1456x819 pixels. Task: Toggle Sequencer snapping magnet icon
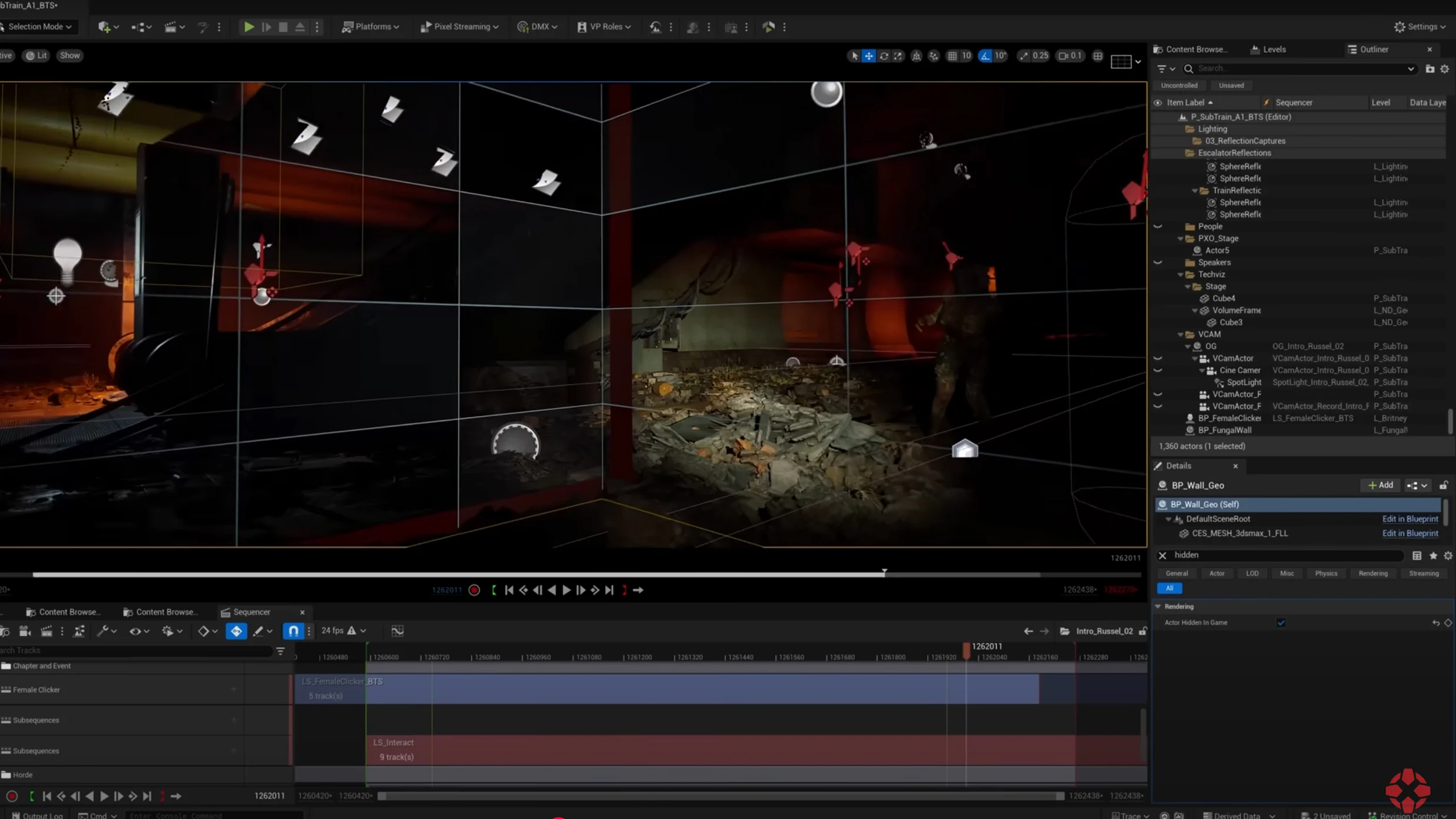(x=293, y=631)
